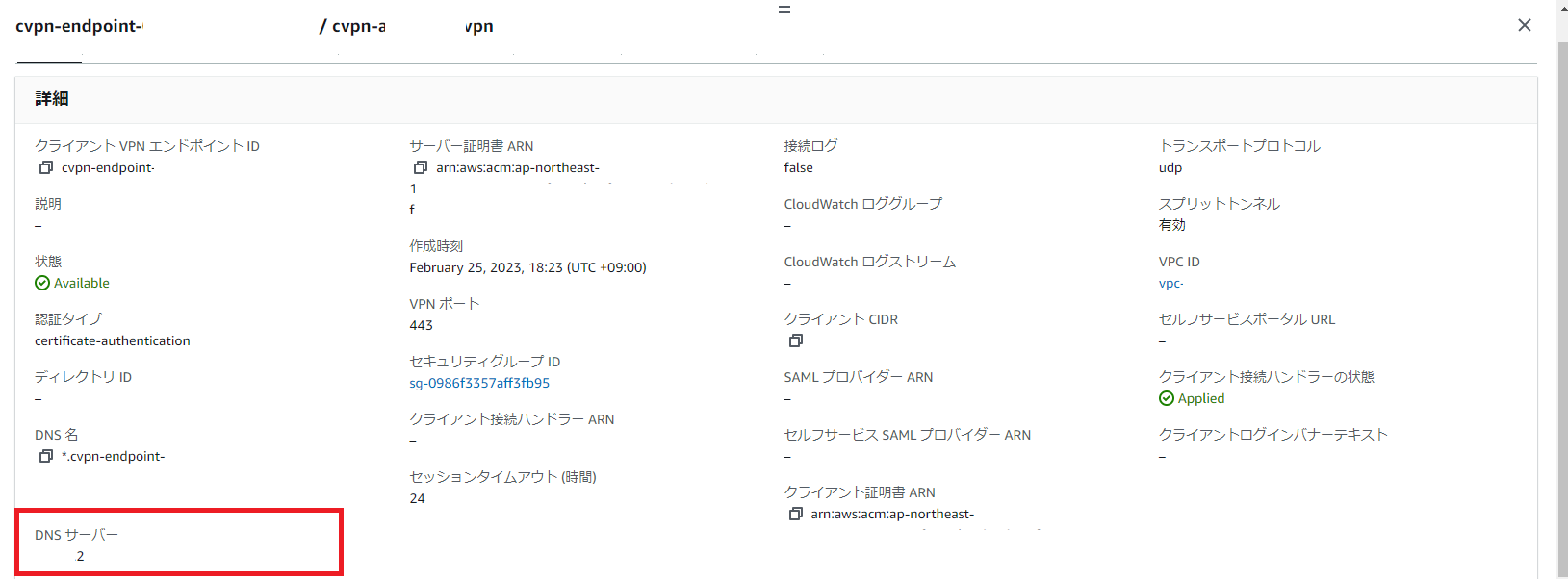Viewport: 1568px width, 579px height.
Task: Copy the client VPN endpoint ID
Action: (x=45, y=168)
